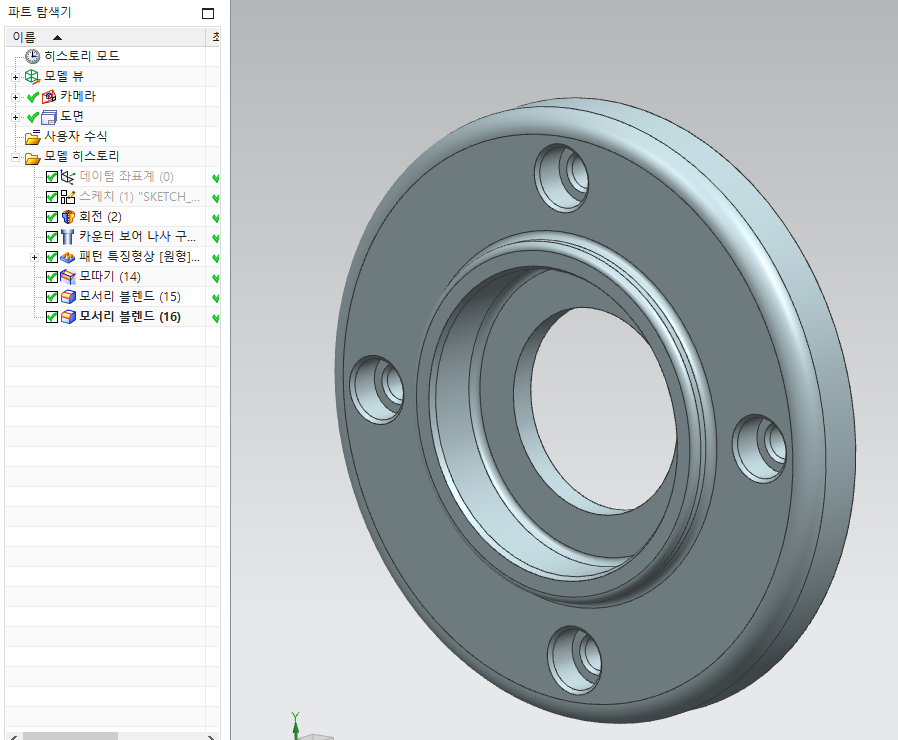Click the History Mode clock icon
898x740 pixels.
click(33, 56)
